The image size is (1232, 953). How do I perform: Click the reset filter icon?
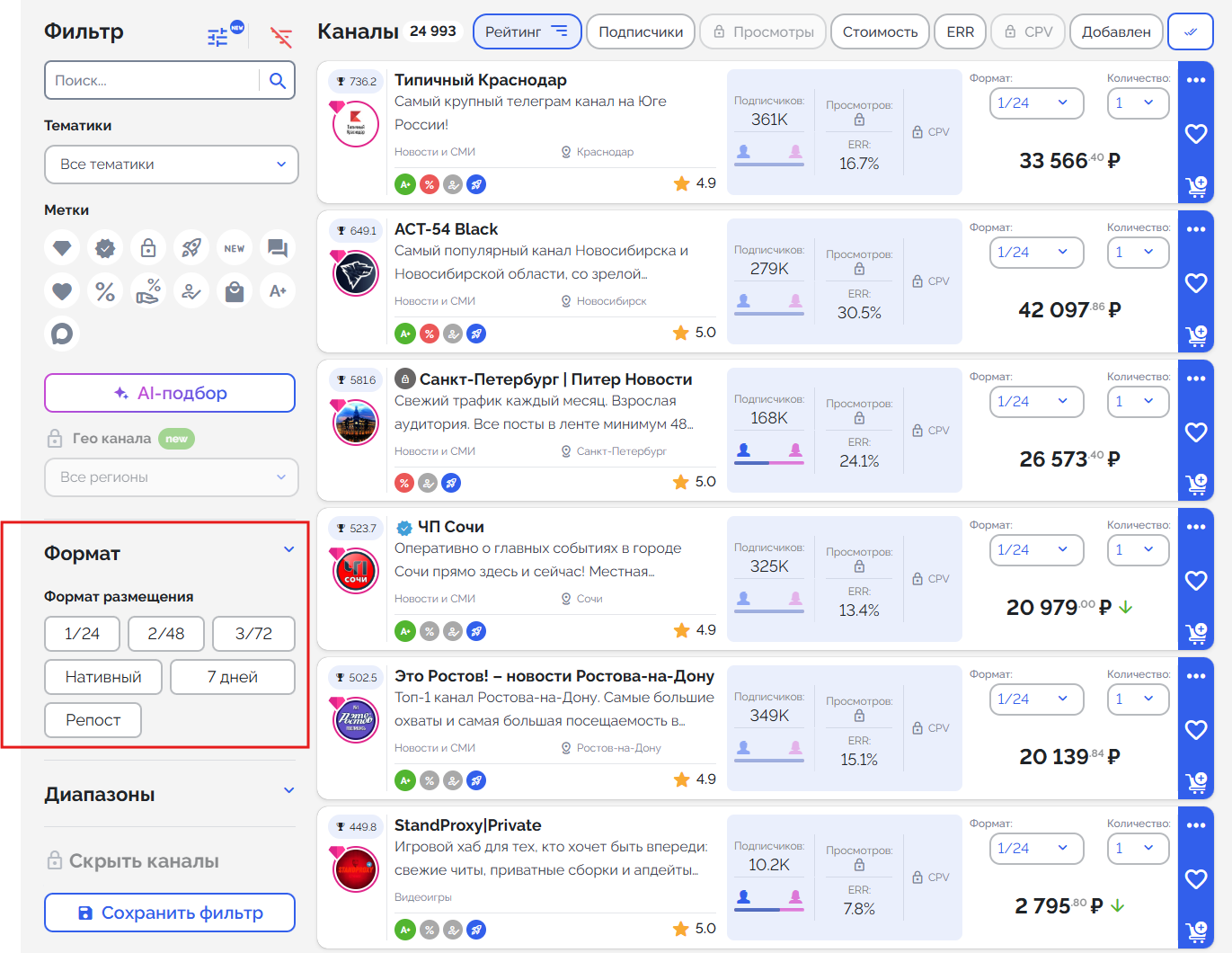tap(281, 37)
